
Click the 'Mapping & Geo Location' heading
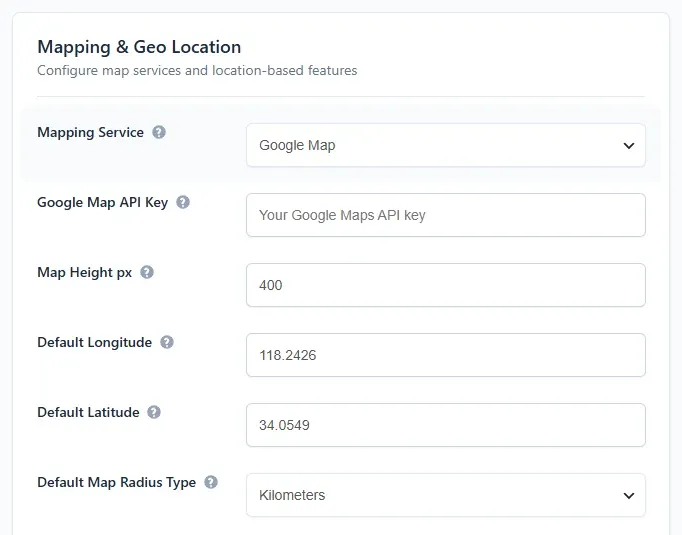click(139, 47)
